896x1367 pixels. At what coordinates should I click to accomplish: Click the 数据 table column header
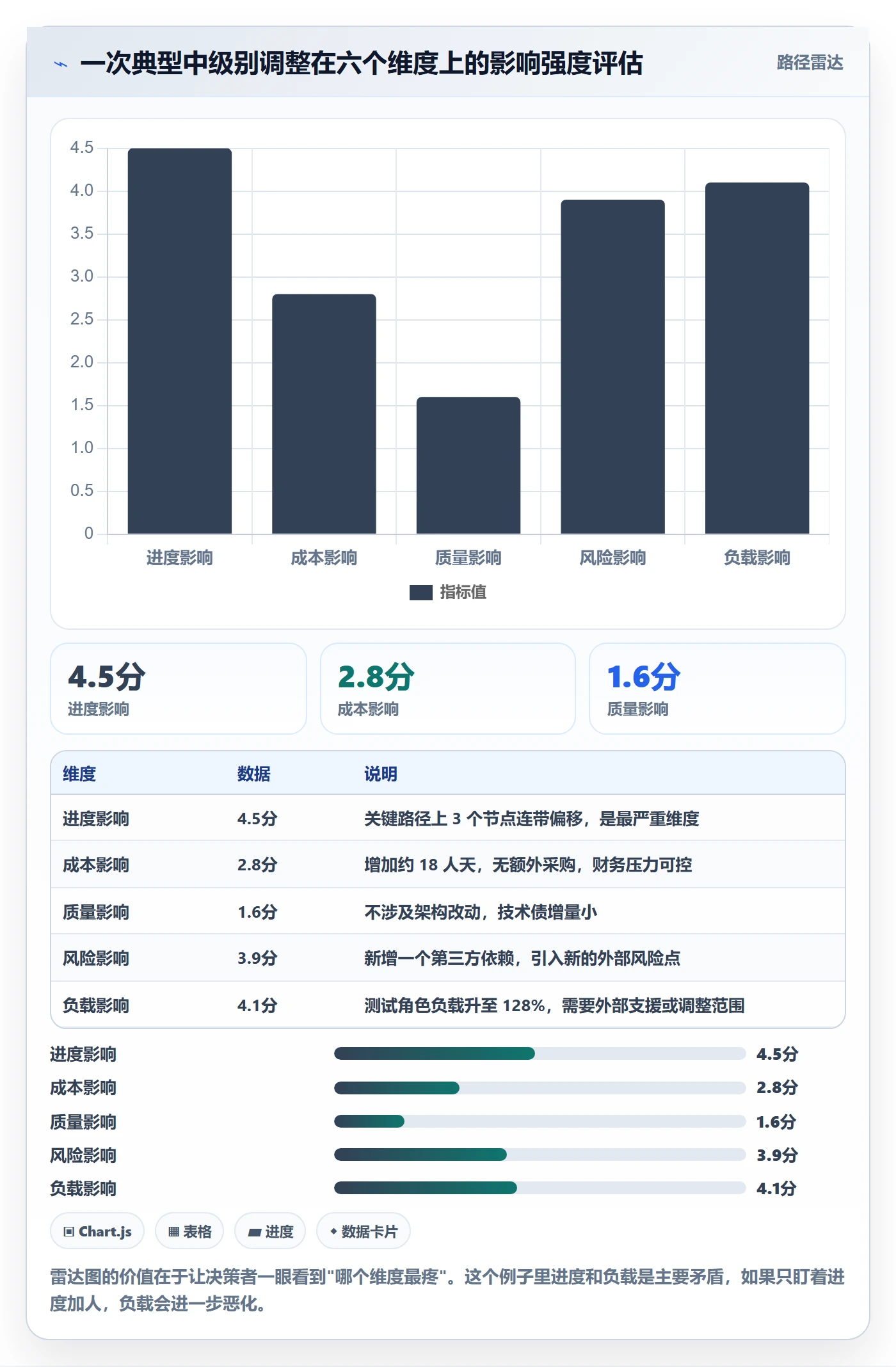tap(254, 774)
